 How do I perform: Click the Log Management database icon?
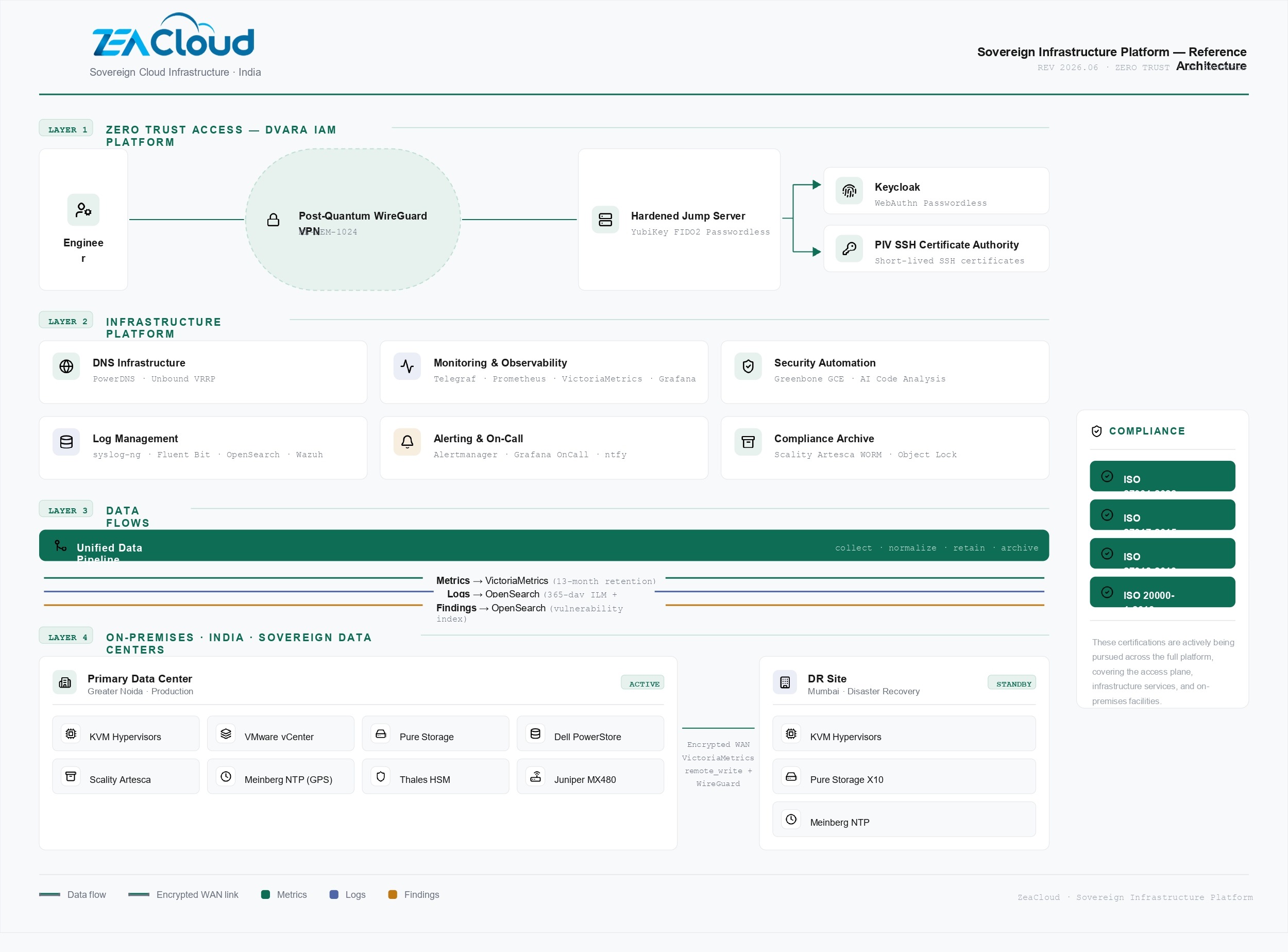[x=66, y=442]
